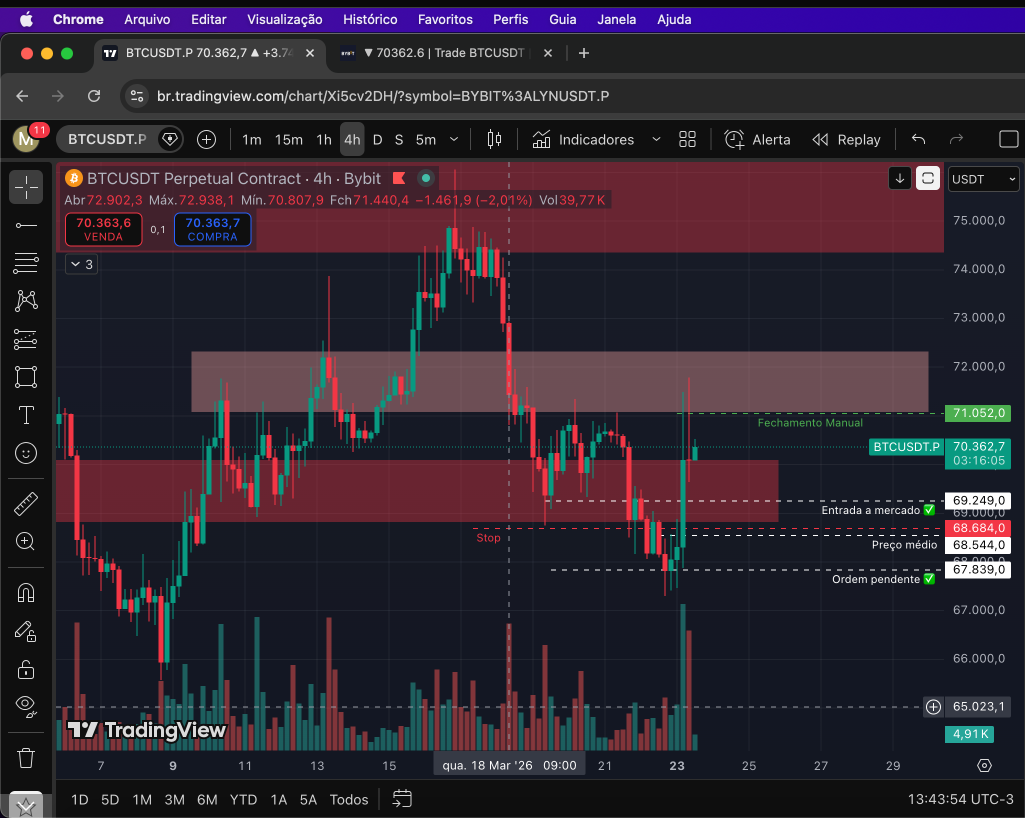
Task: Click the add symbol plus icon
Action: point(207,139)
